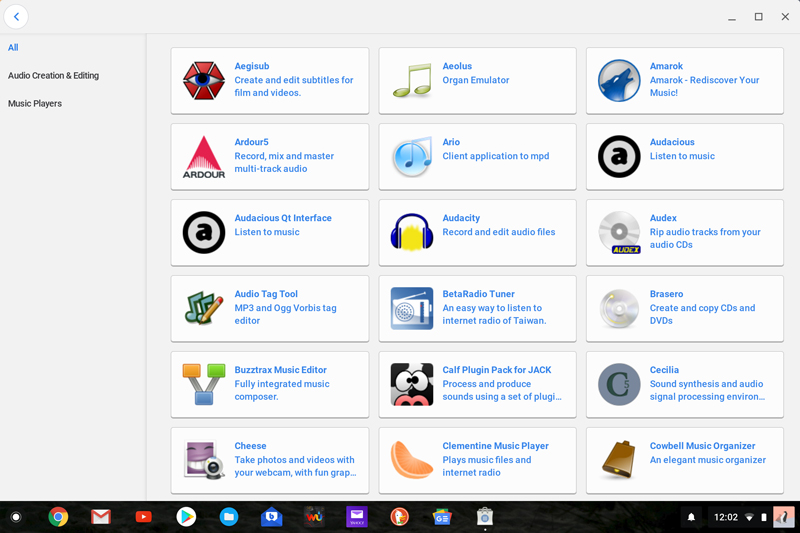The image size is (800, 533).
Task: Open the launcher circle in shelf
Action: (16, 517)
